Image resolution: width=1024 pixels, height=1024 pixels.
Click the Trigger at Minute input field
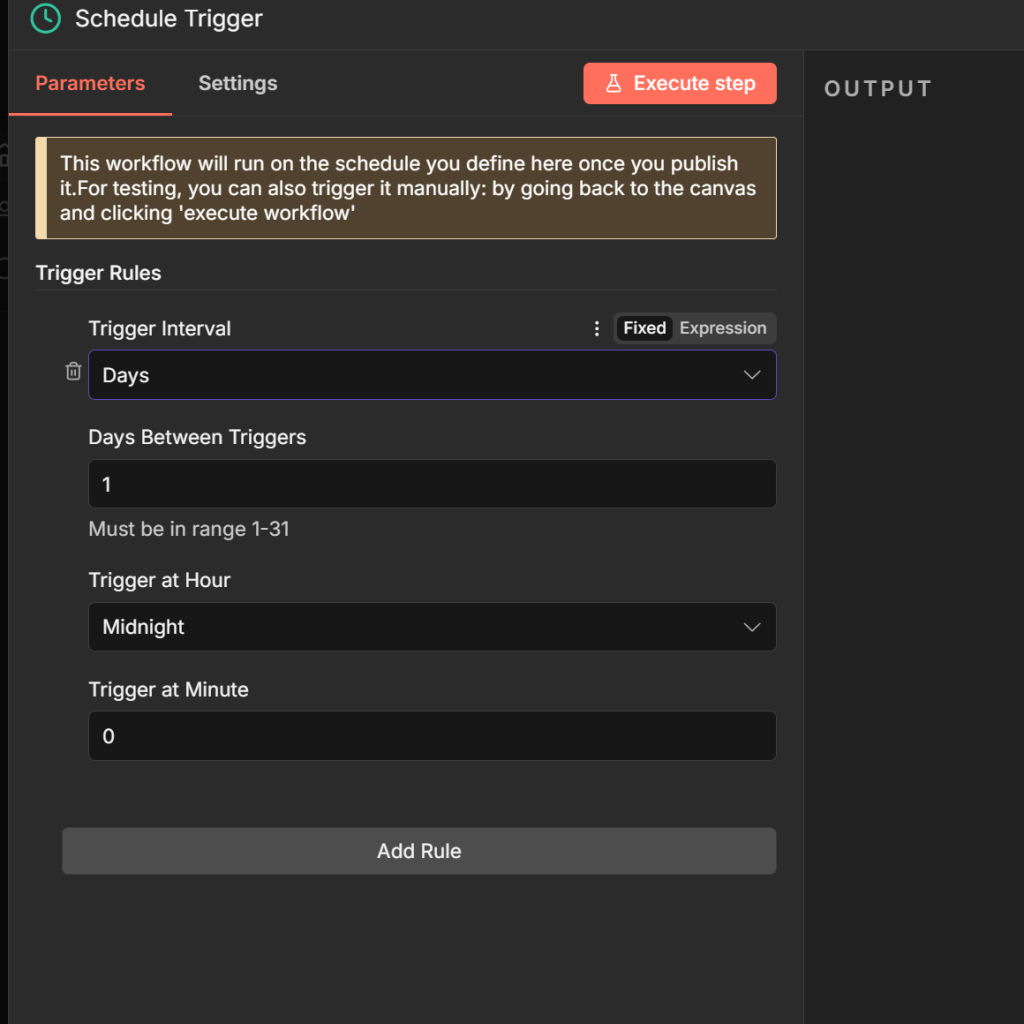click(x=432, y=736)
